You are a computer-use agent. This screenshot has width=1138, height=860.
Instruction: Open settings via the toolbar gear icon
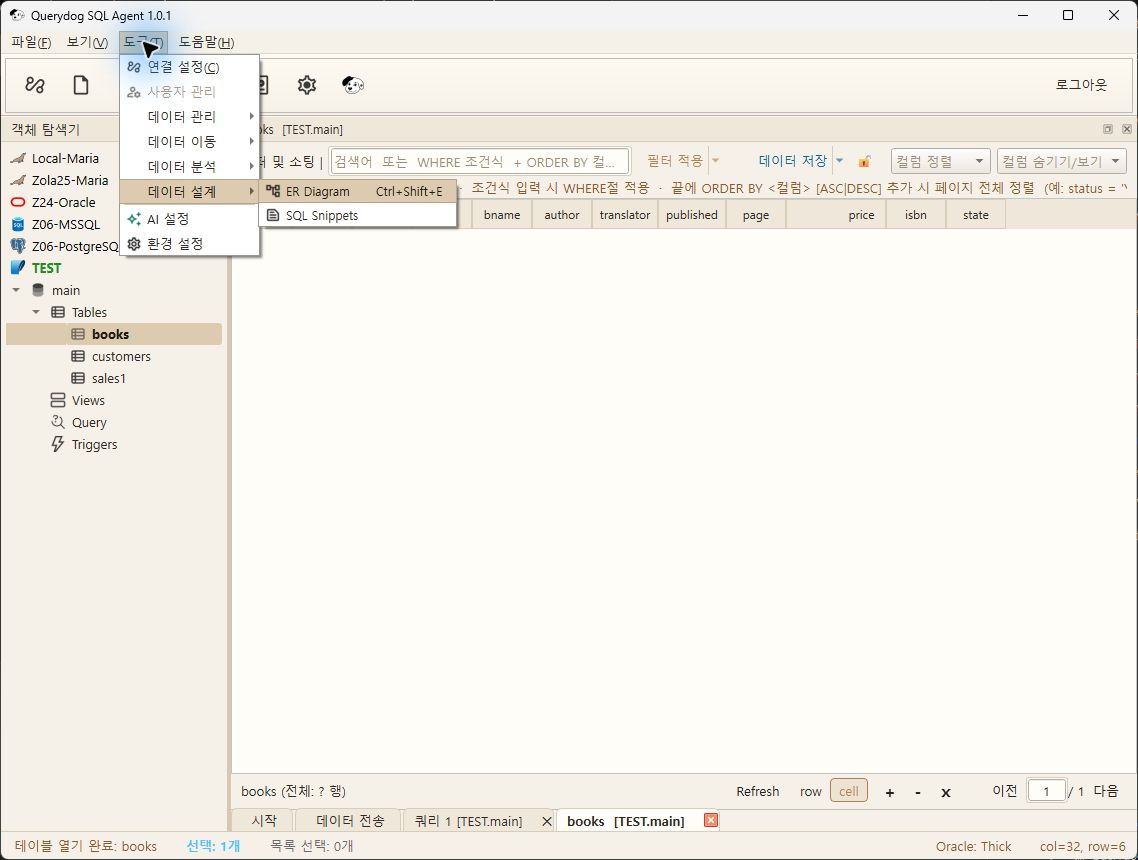307,85
